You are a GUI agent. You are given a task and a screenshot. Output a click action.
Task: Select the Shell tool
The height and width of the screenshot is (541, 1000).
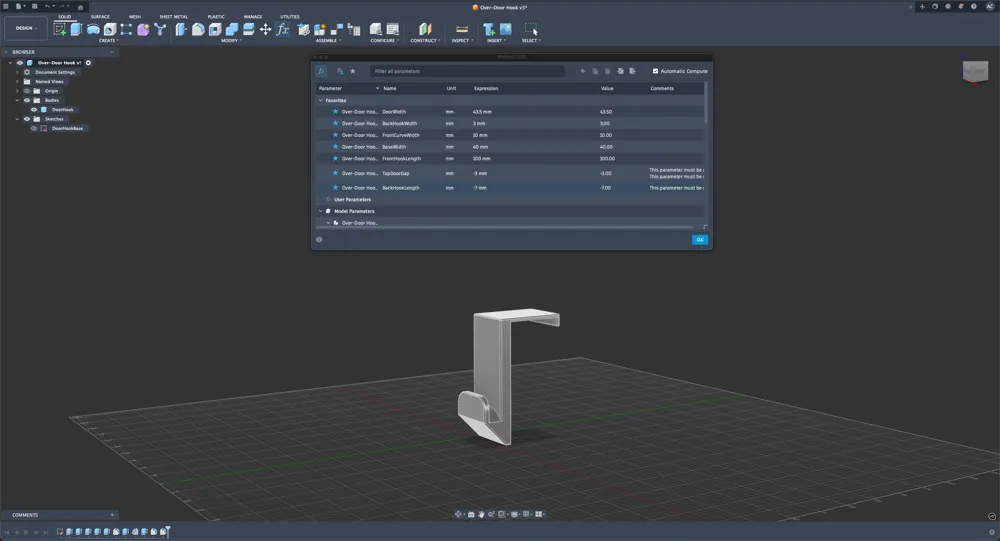215,29
